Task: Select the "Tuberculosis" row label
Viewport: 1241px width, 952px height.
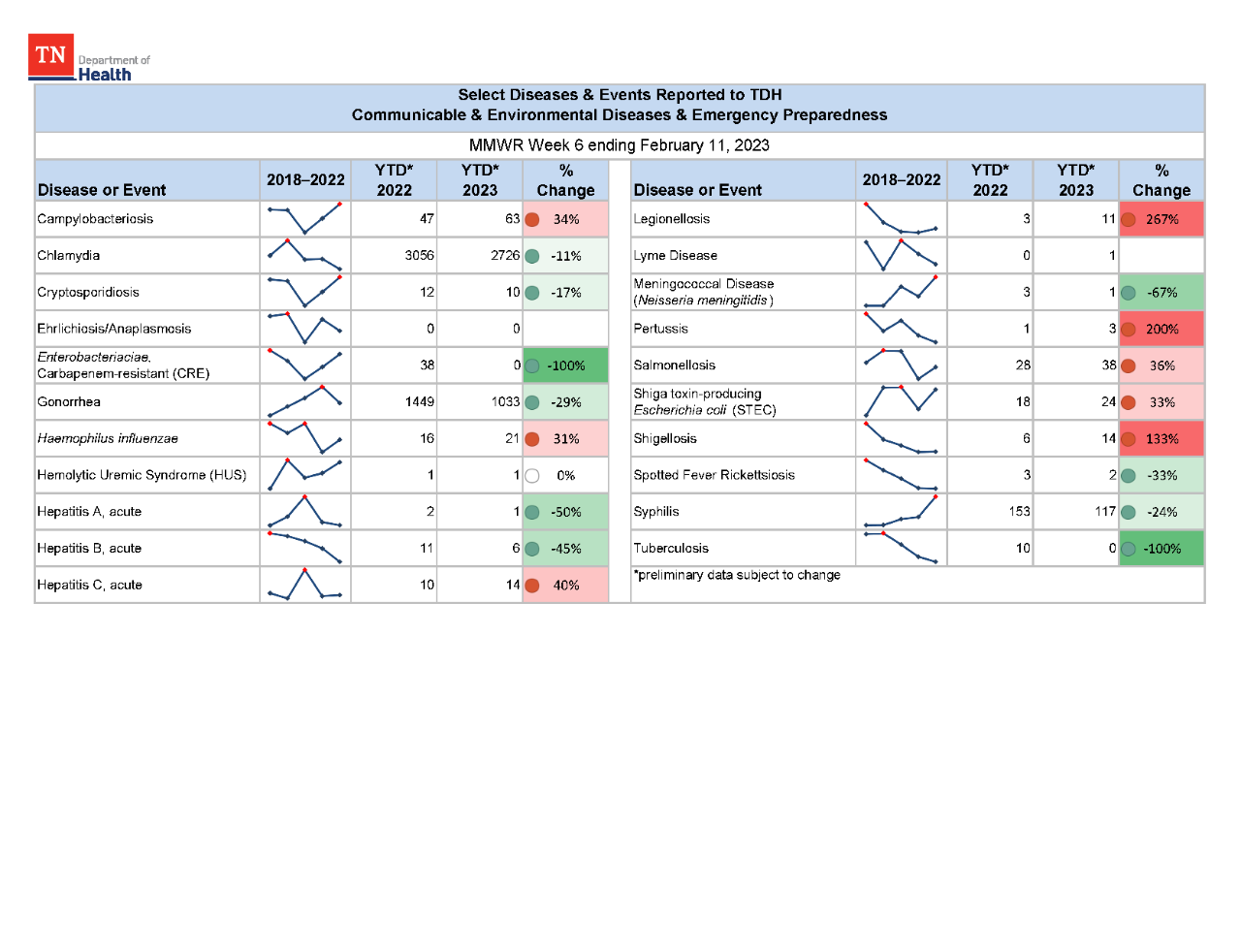Action: coord(671,549)
